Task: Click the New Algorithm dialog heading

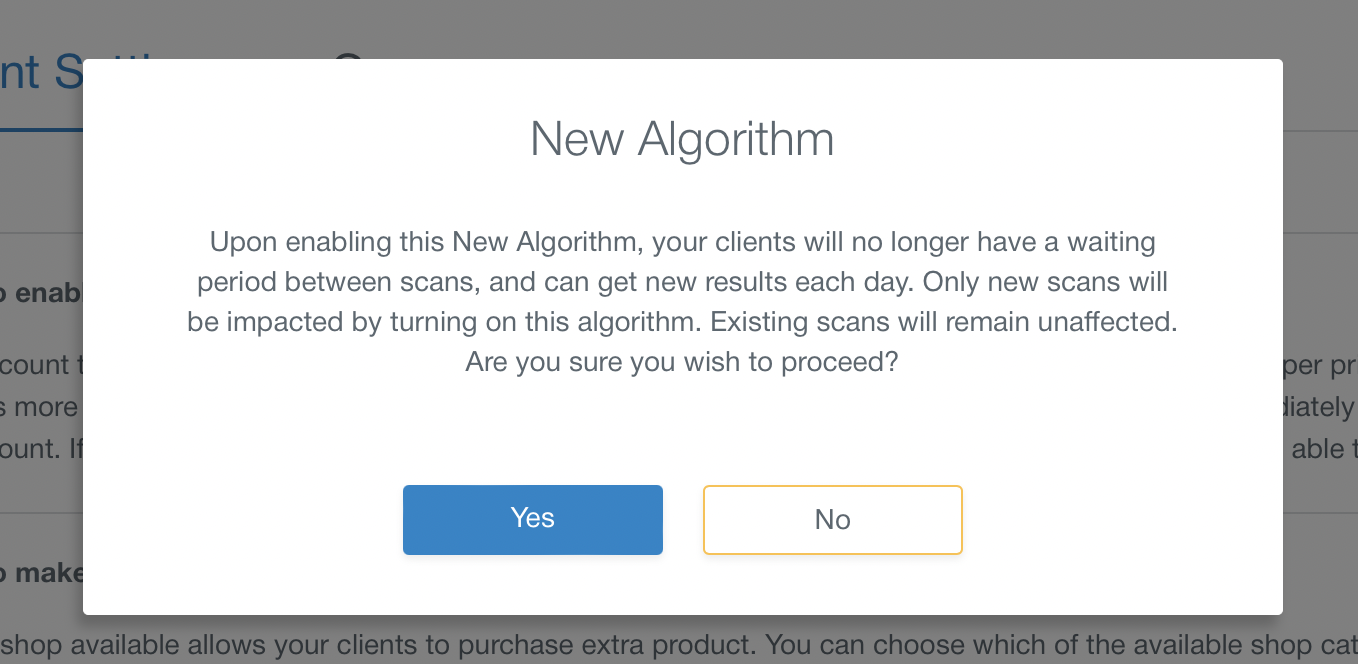Action: (x=682, y=139)
